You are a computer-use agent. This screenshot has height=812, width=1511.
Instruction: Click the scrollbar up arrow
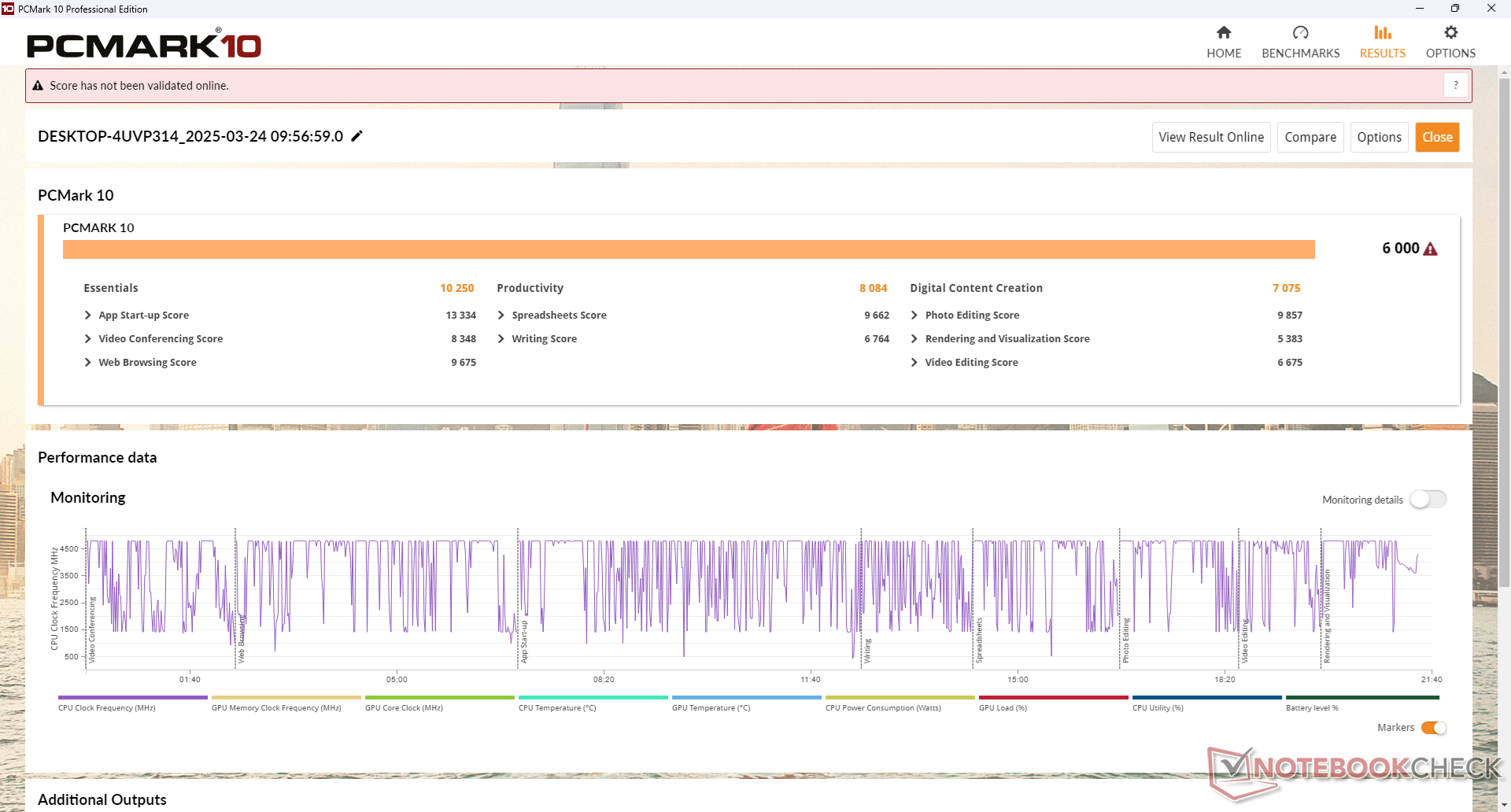(1504, 72)
